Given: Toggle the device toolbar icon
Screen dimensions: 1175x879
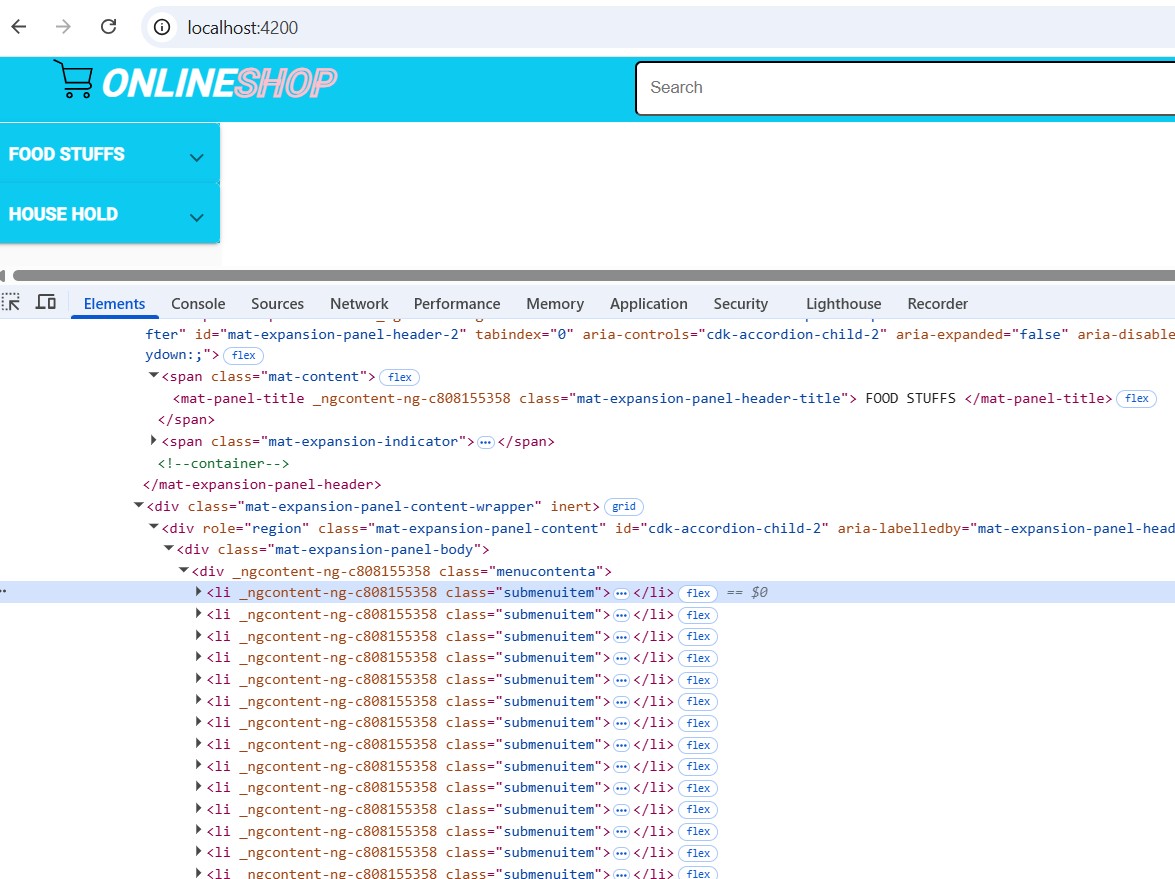Looking at the screenshot, I should tap(46, 303).
